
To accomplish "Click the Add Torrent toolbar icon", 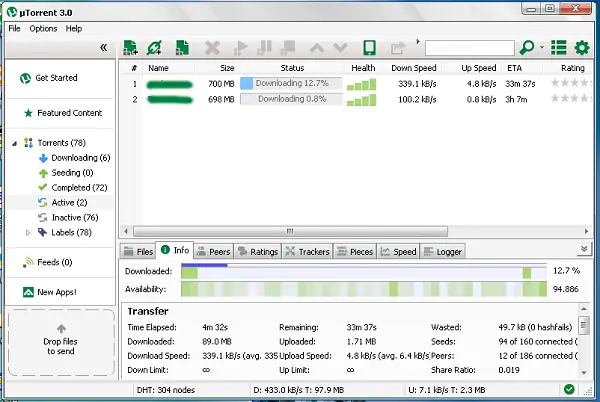I will (130, 48).
